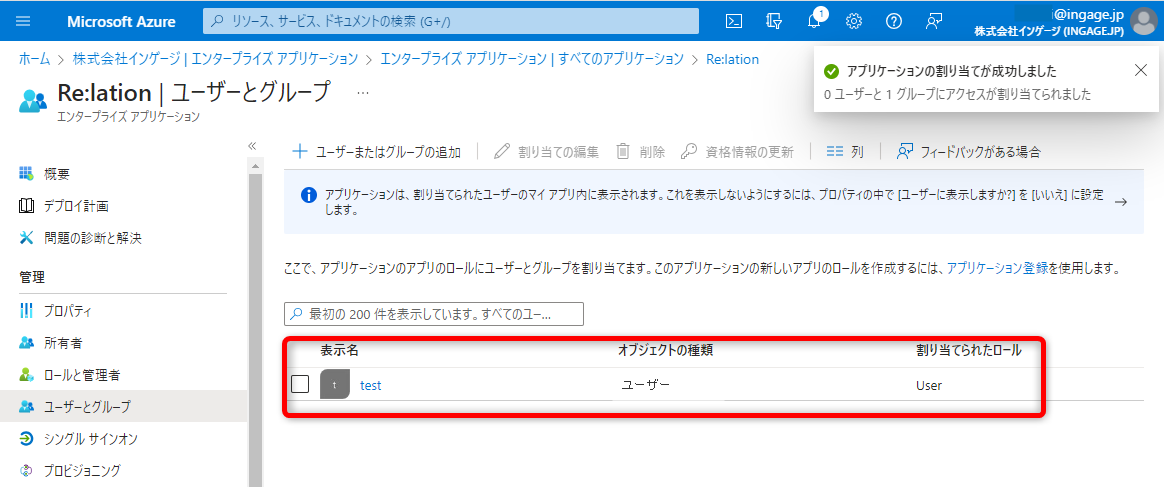Check the checkbox for the test row

coord(300,384)
